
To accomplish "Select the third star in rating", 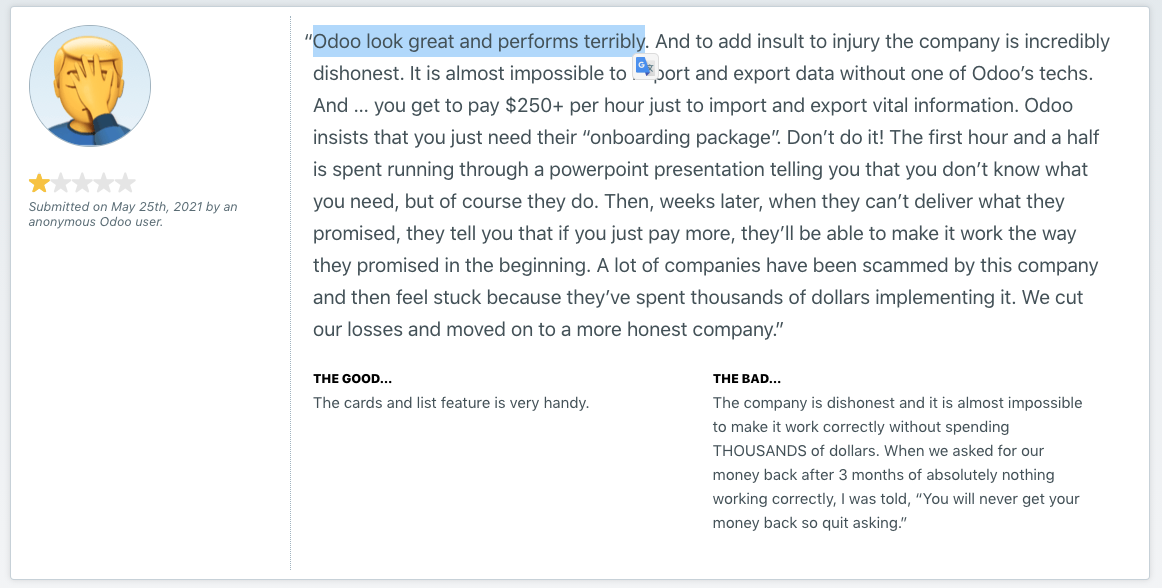I will [x=82, y=183].
